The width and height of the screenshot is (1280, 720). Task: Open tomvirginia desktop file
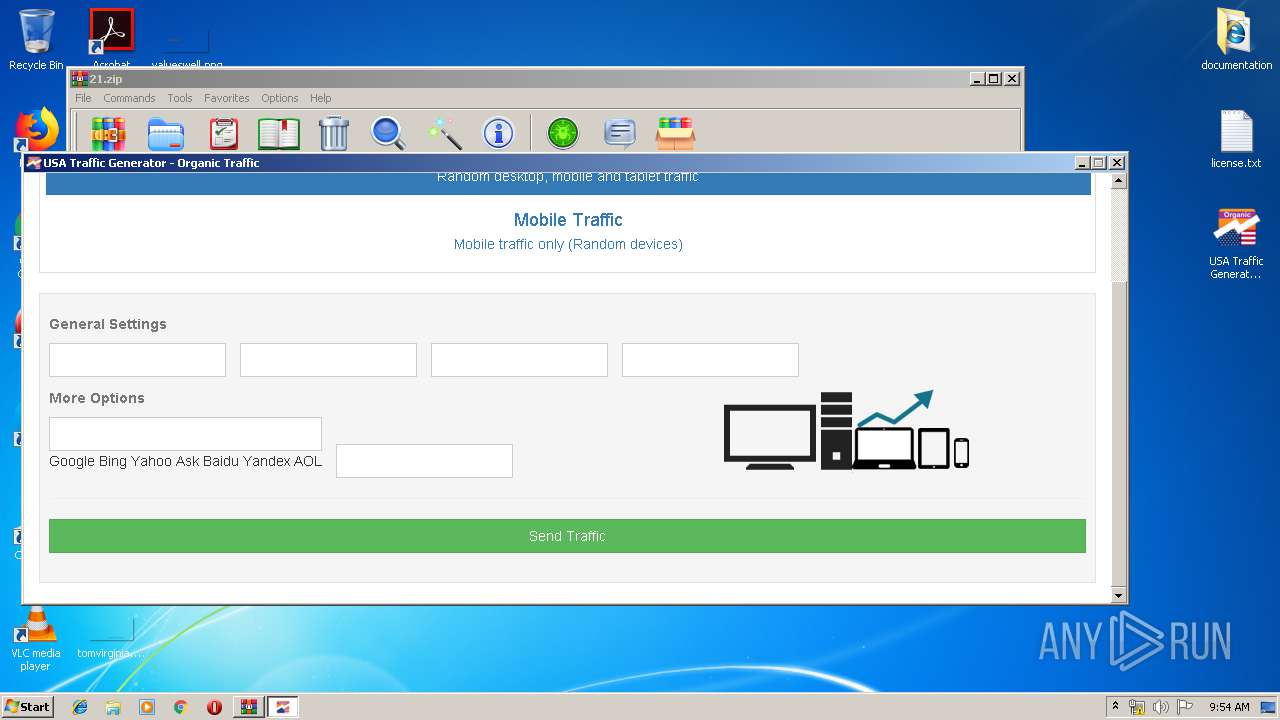(111, 640)
